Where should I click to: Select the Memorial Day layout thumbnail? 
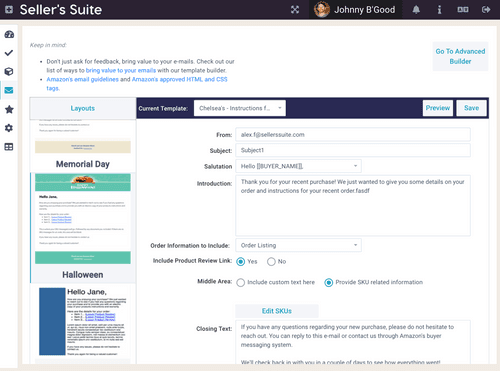pyautogui.click(x=83, y=137)
